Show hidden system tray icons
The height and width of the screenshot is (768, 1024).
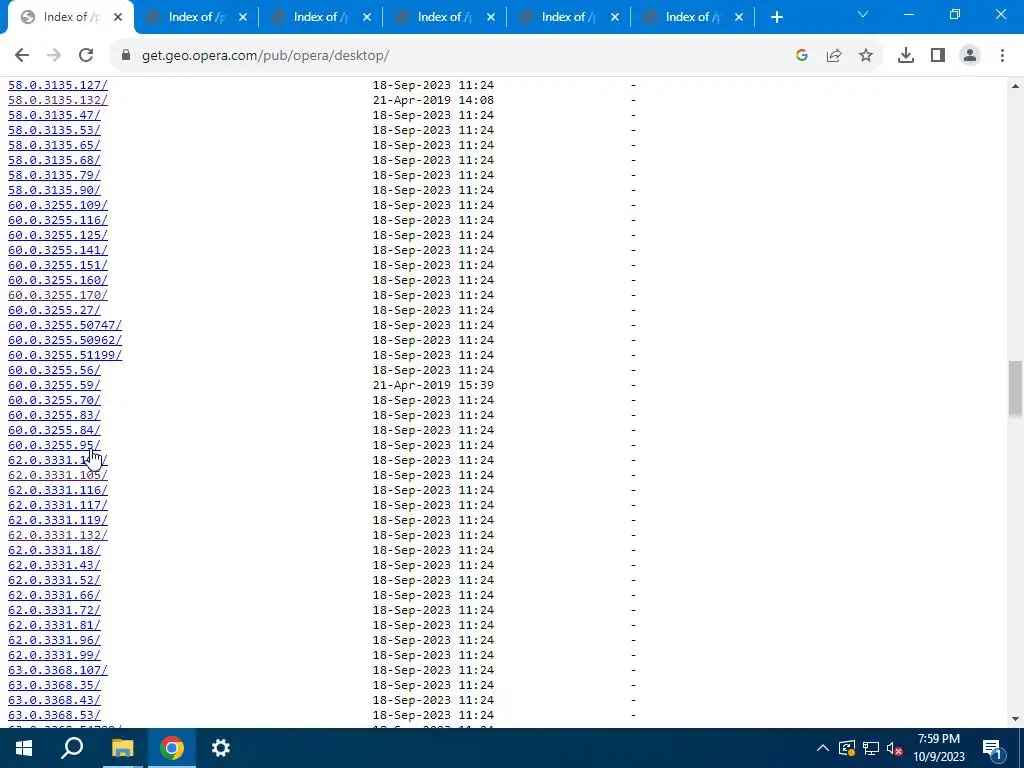823,748
